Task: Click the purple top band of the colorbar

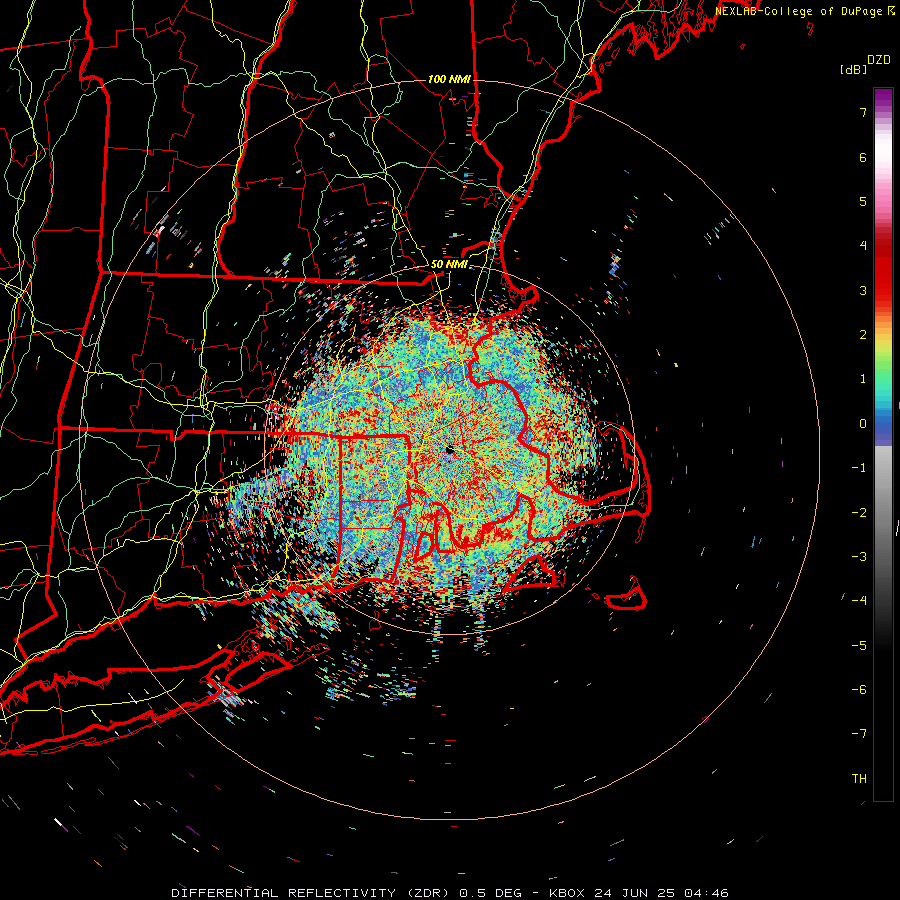Action: click(883, 98)
